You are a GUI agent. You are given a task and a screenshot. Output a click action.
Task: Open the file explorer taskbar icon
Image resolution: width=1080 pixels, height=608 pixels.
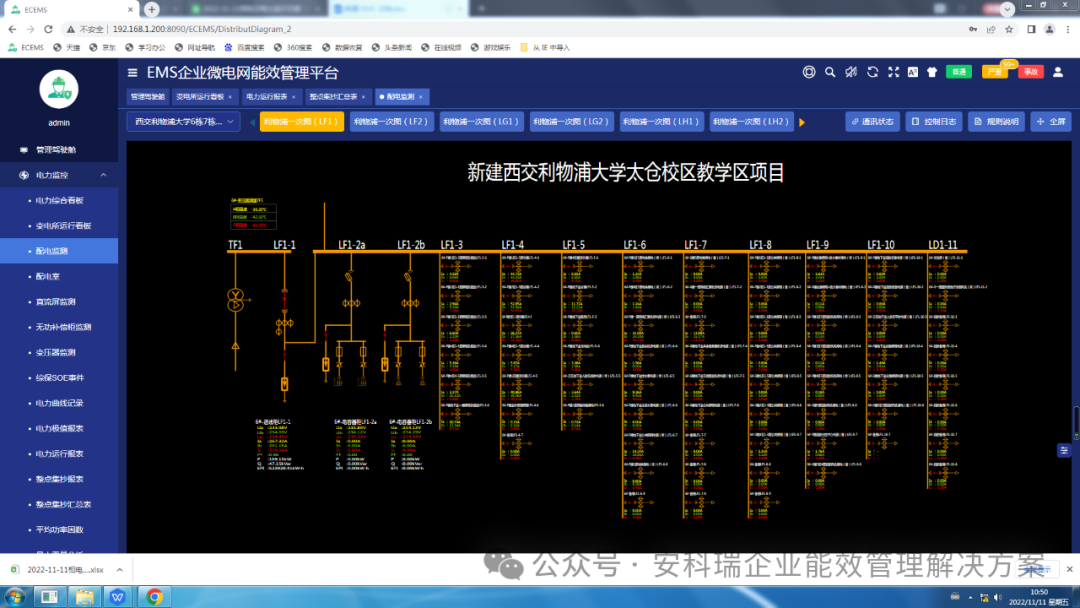point(84,596)
